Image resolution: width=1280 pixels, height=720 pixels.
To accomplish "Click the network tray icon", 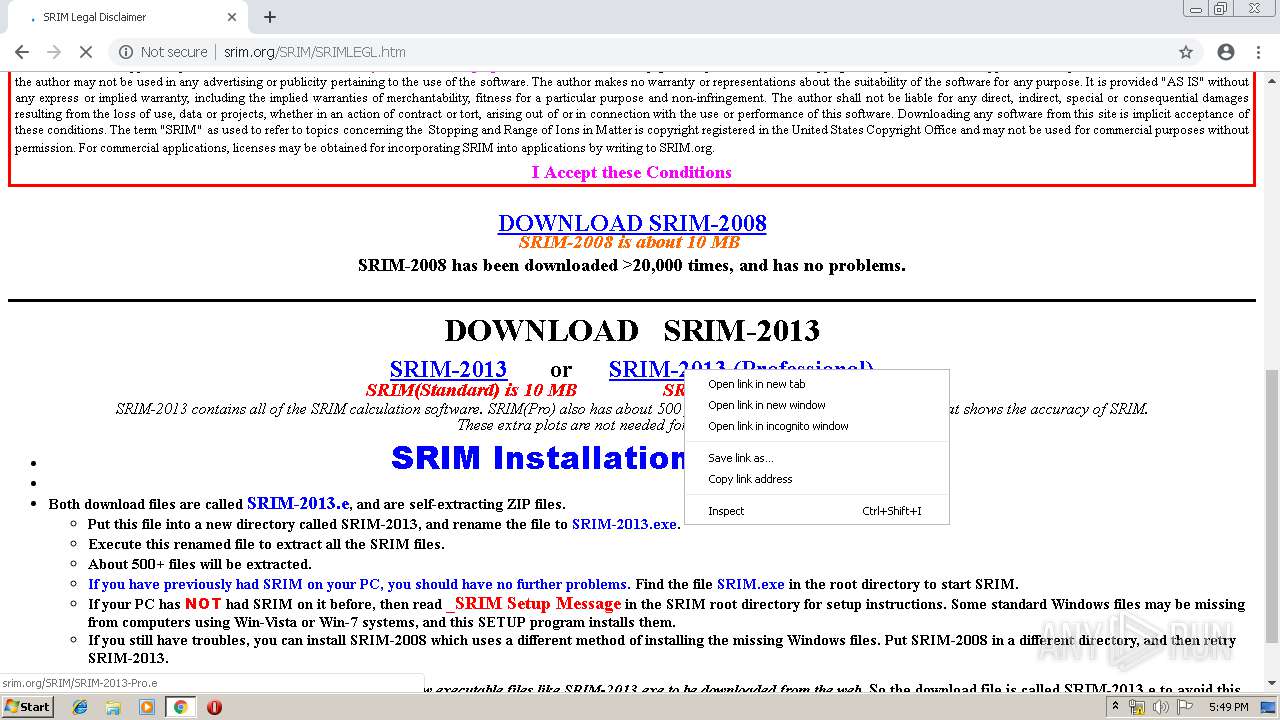I will tap(1137, 707).
